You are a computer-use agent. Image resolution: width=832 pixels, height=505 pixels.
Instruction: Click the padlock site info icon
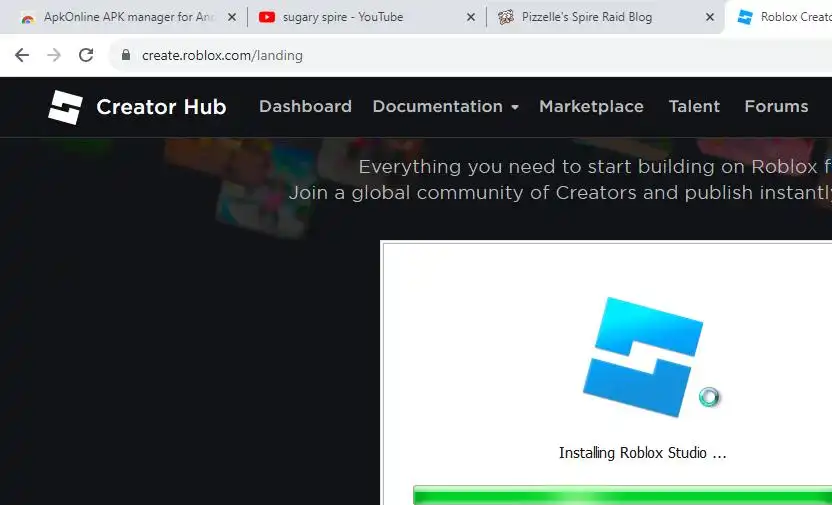[126, 55]
